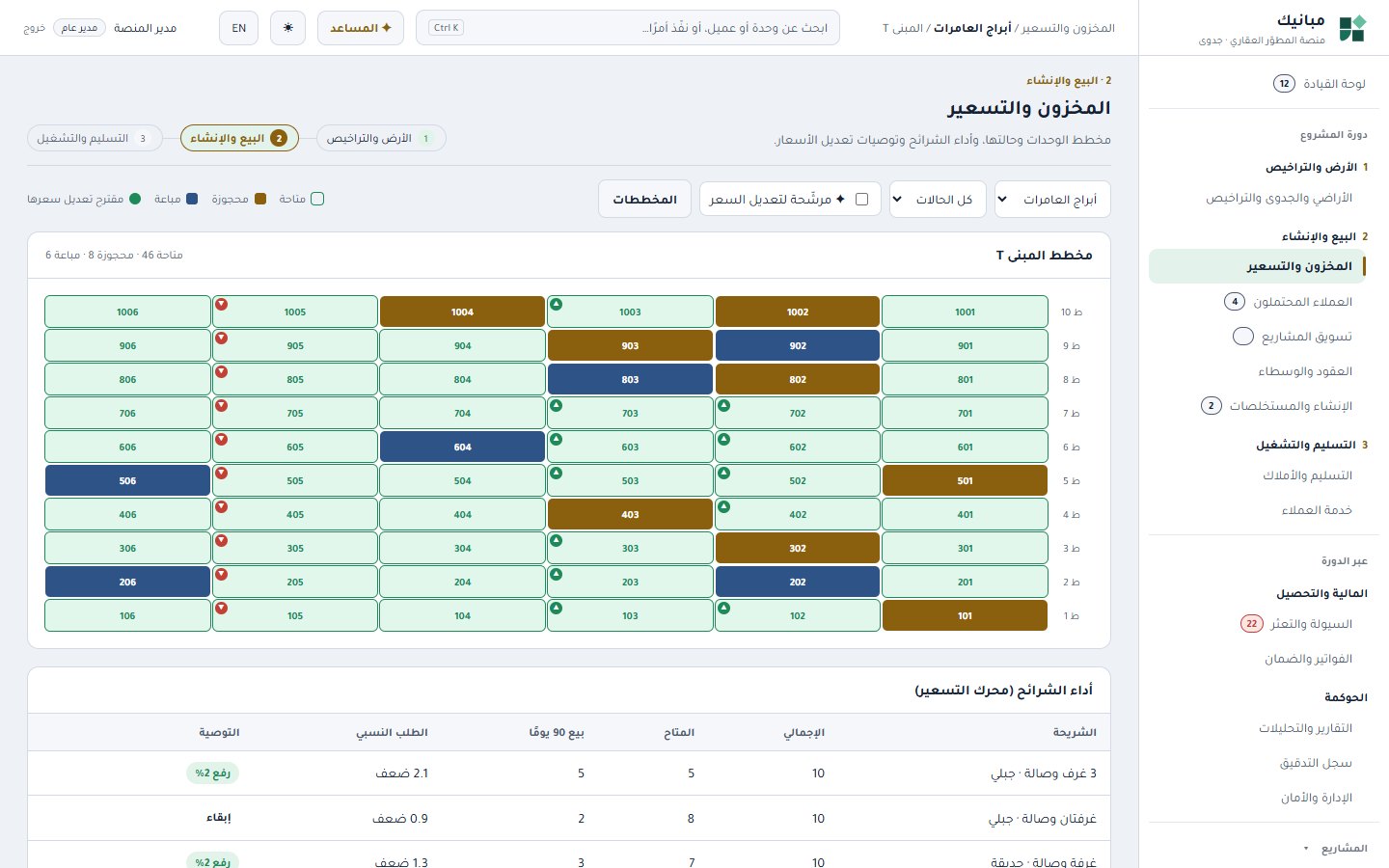Select sold unit 604 in floor plan

(x=462, y=447)
